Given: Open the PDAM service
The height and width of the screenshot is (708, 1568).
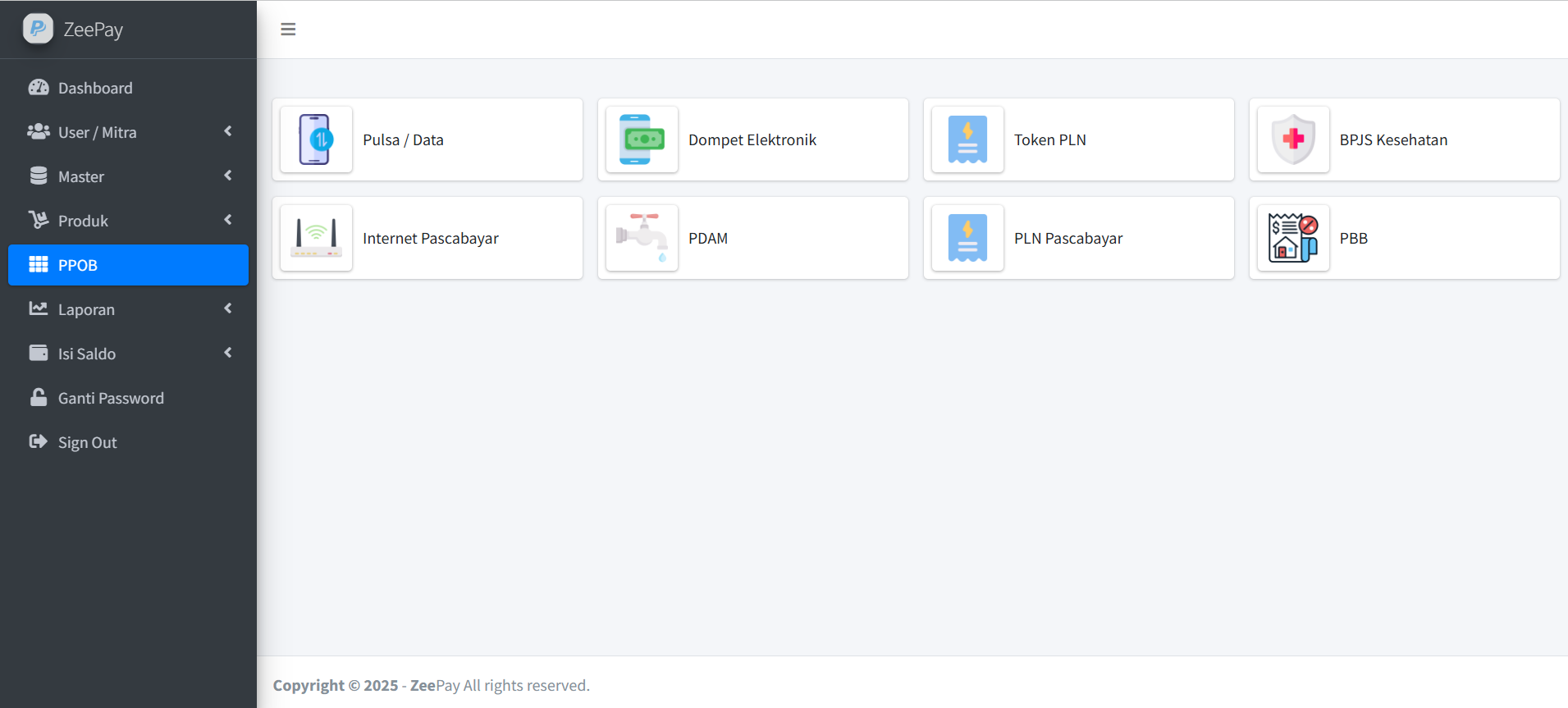Looking at the screenshot, I should coord(753,238).
